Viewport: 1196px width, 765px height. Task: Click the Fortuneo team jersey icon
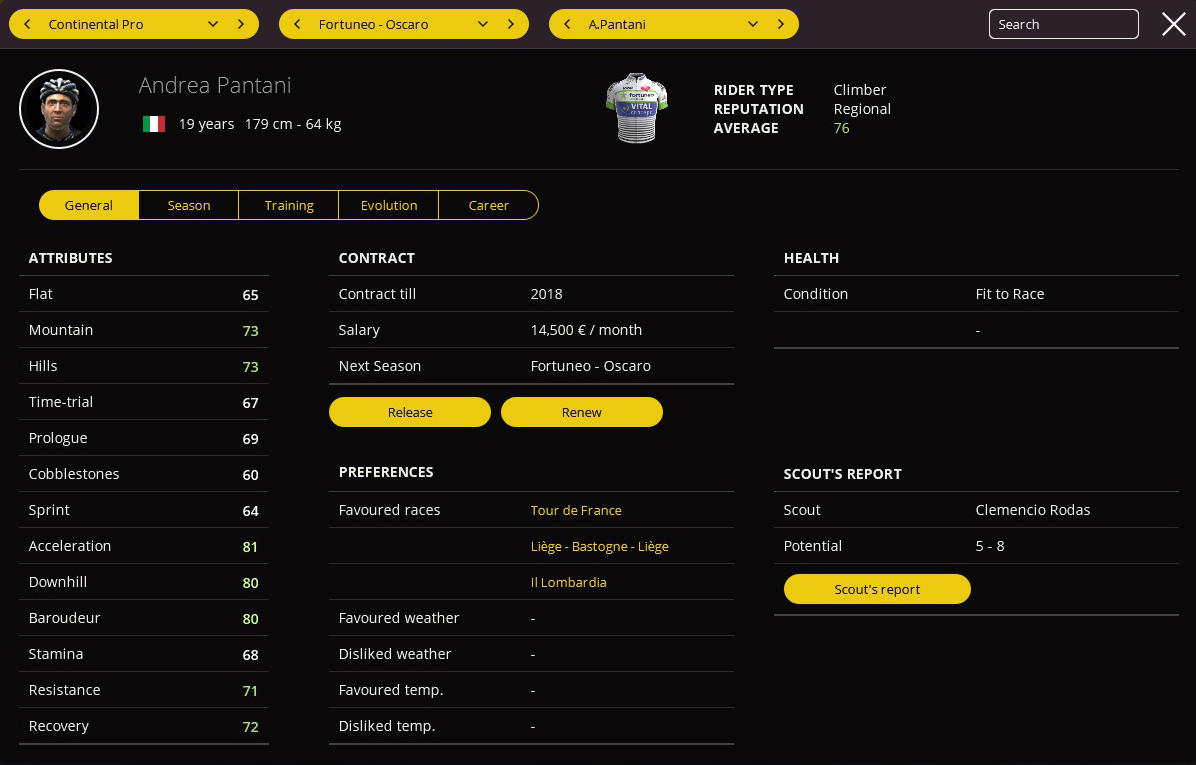637,108
